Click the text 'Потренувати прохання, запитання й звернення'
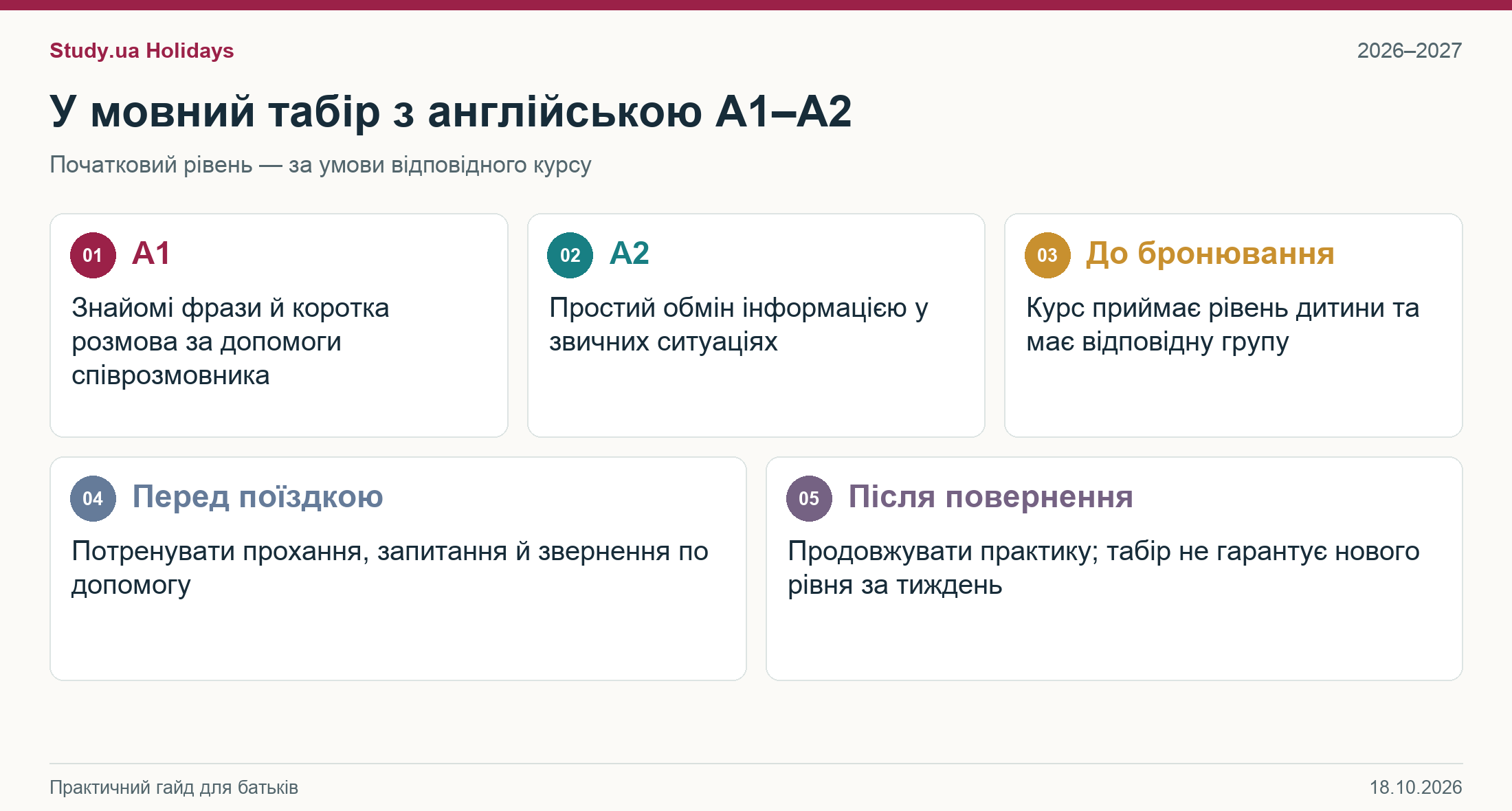Image resolution: width=1512 pixels, height=811 pixels. pos(371,551)
